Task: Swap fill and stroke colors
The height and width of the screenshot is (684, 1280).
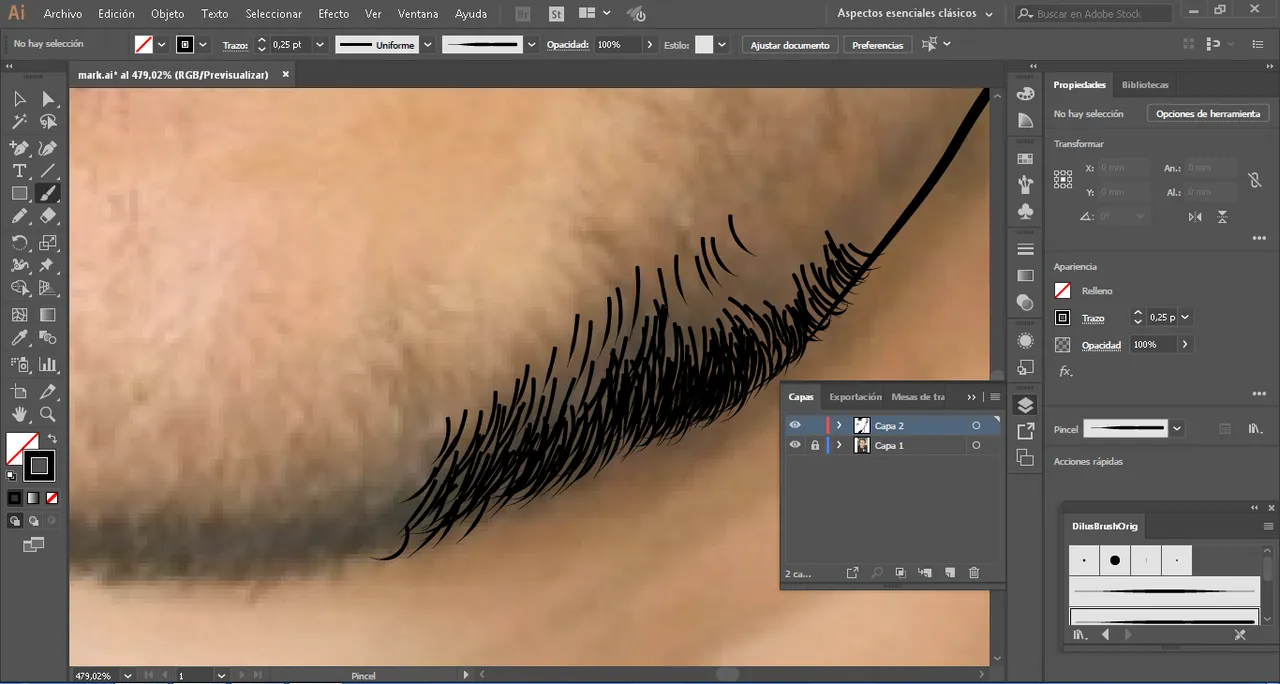Action: (x=52, y=438)
